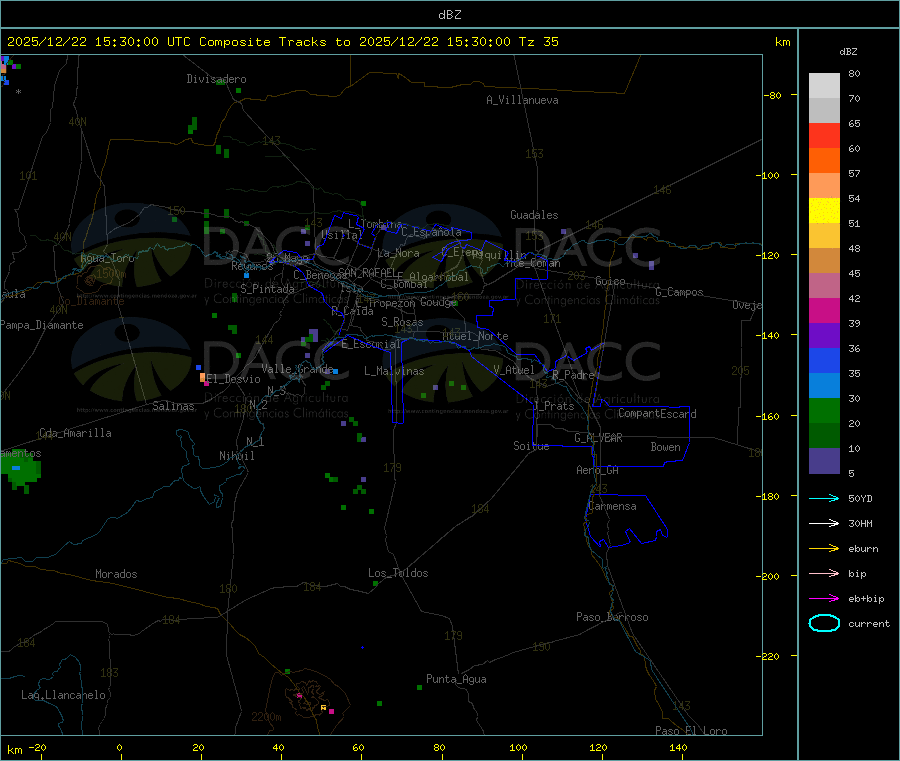Click the 70-80 dBZ light gray swatch
This screenshot has height=761, width=900.
(824, 86)
